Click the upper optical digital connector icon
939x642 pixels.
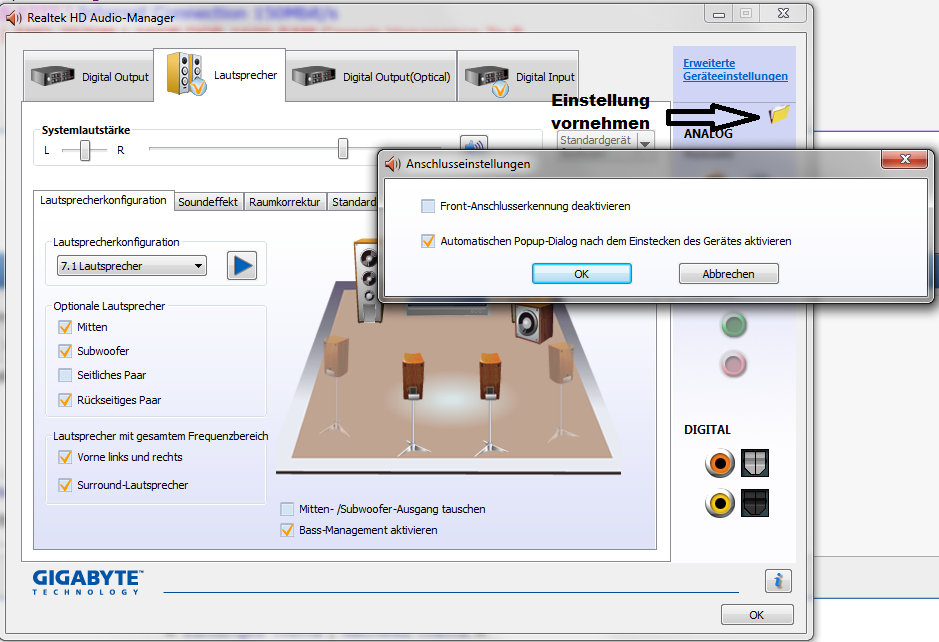[755, 463]
